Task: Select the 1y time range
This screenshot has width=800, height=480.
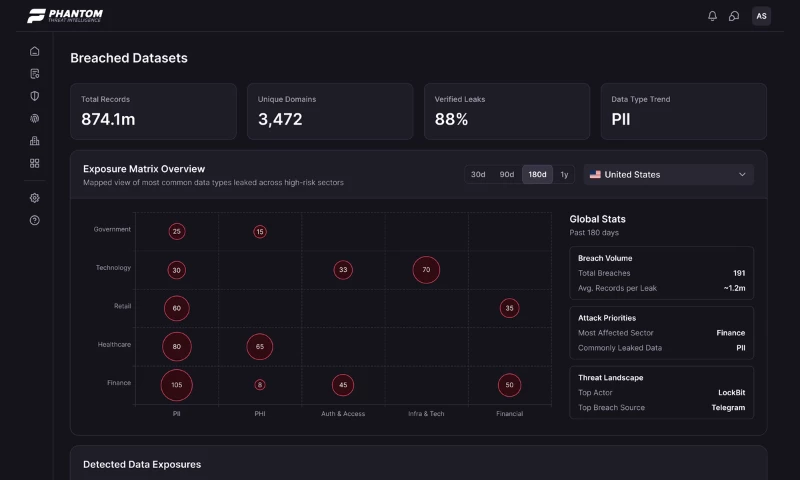Action: 565,175
